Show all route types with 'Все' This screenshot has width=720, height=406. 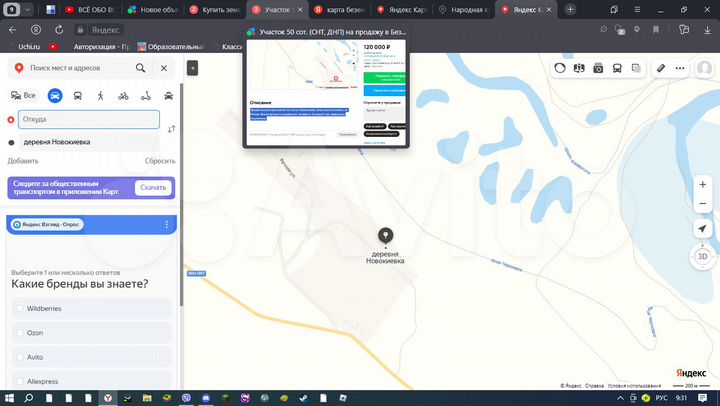coord(23,95)
